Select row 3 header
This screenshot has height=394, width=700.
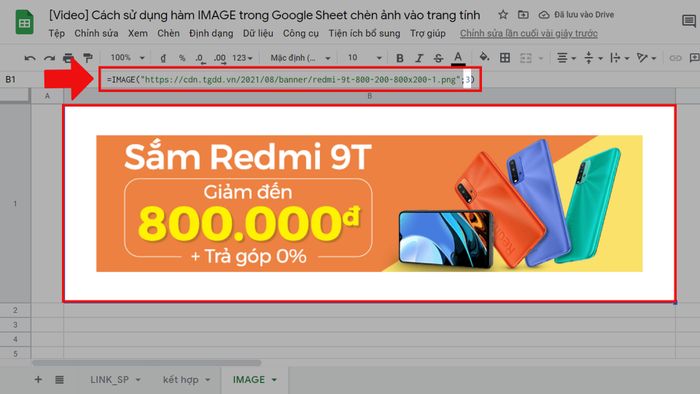point(15,325)
